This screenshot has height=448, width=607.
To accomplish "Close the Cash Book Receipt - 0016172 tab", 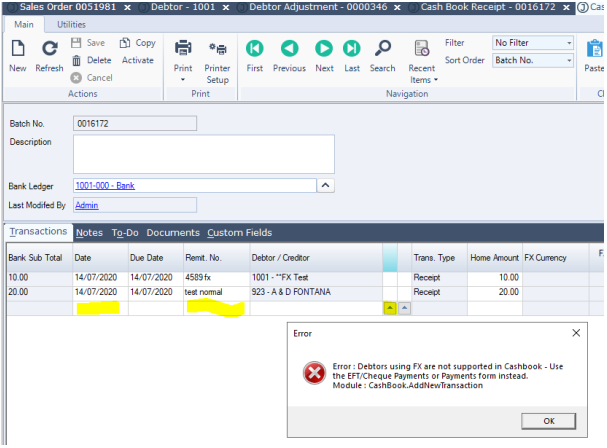I will [x=566, y=7].
